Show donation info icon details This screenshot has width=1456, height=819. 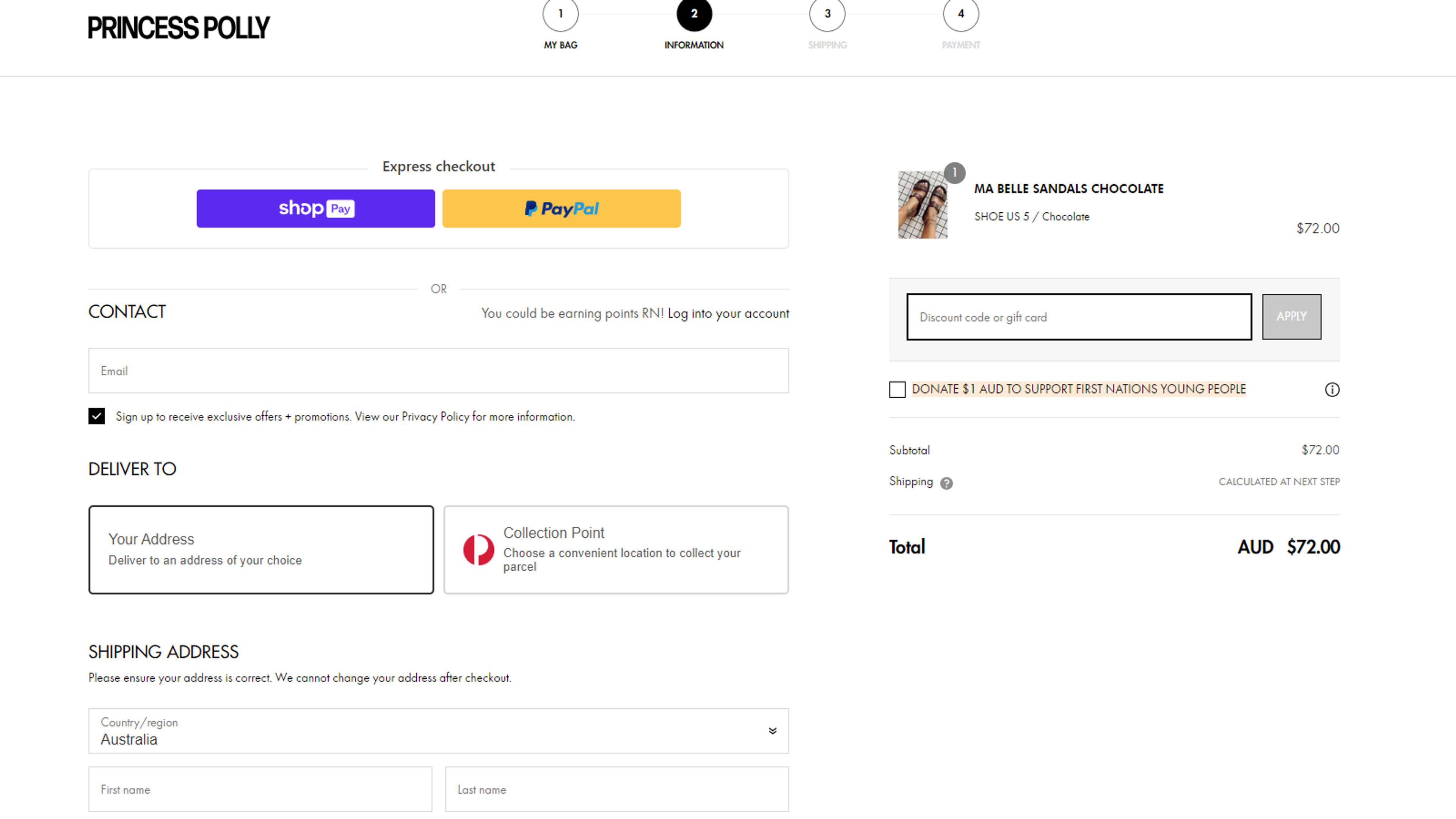(x=1332, y=389)
